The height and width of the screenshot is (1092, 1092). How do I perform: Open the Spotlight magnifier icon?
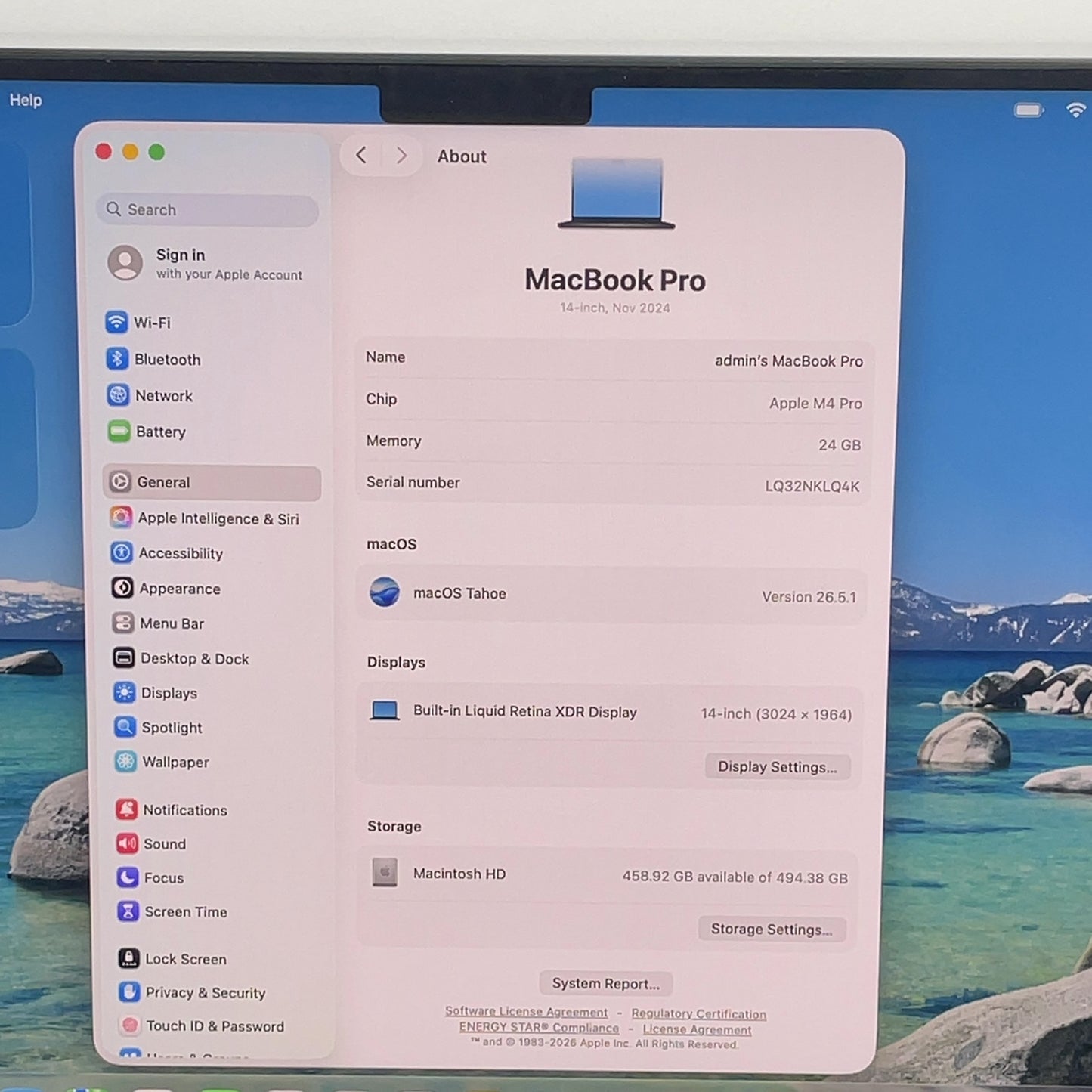125,727
